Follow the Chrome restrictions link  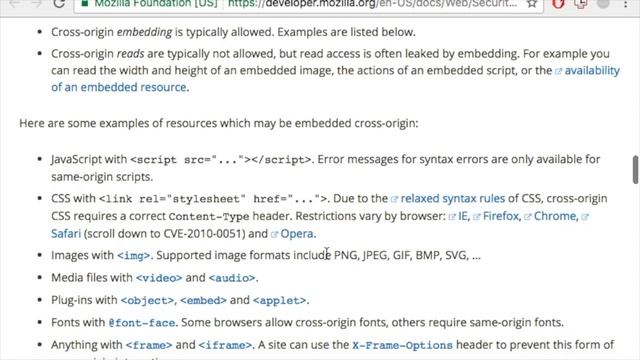click(x=555, y=216)
